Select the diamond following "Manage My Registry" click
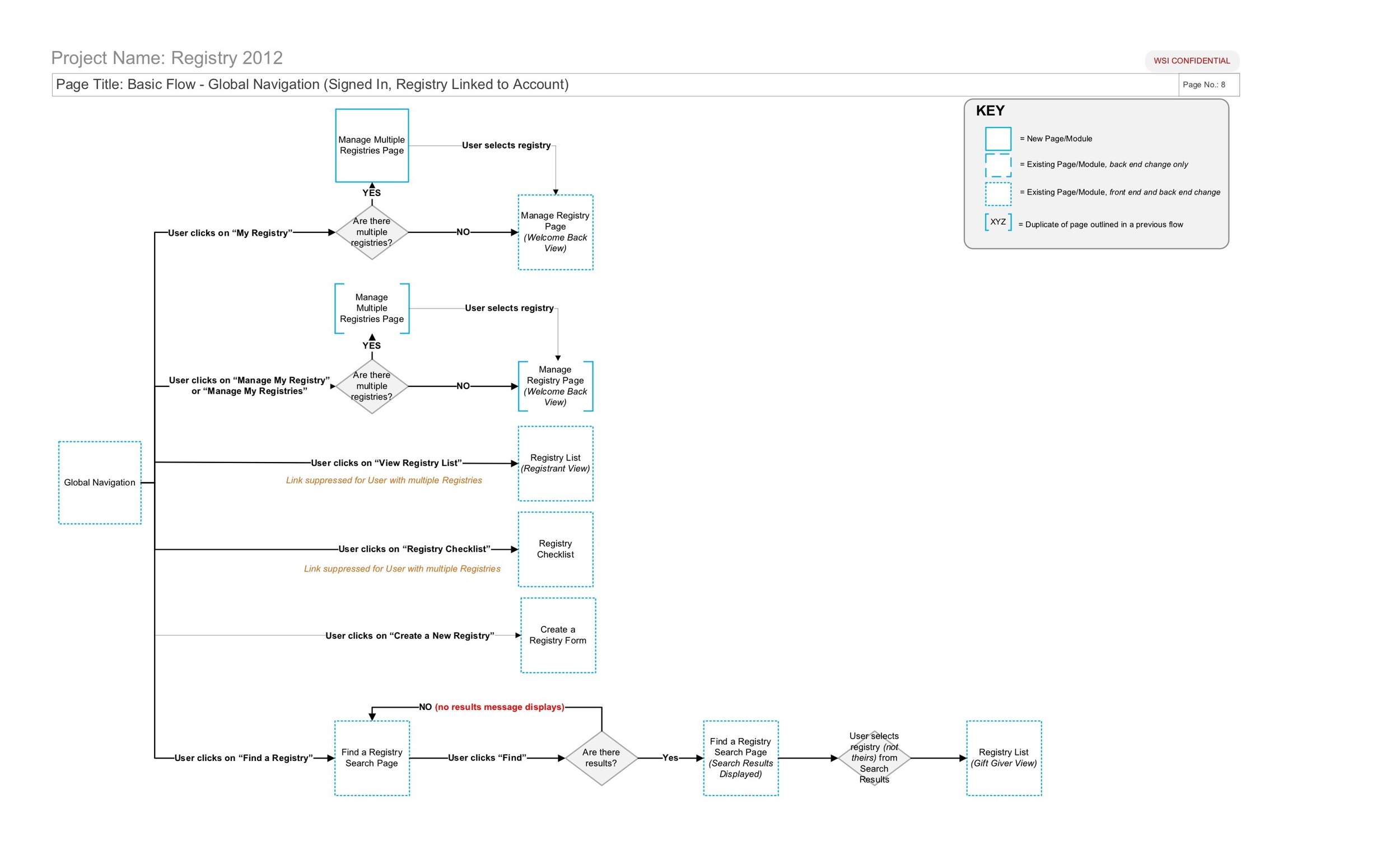Viewport: 1400px width, 850px height. [372, 386]
